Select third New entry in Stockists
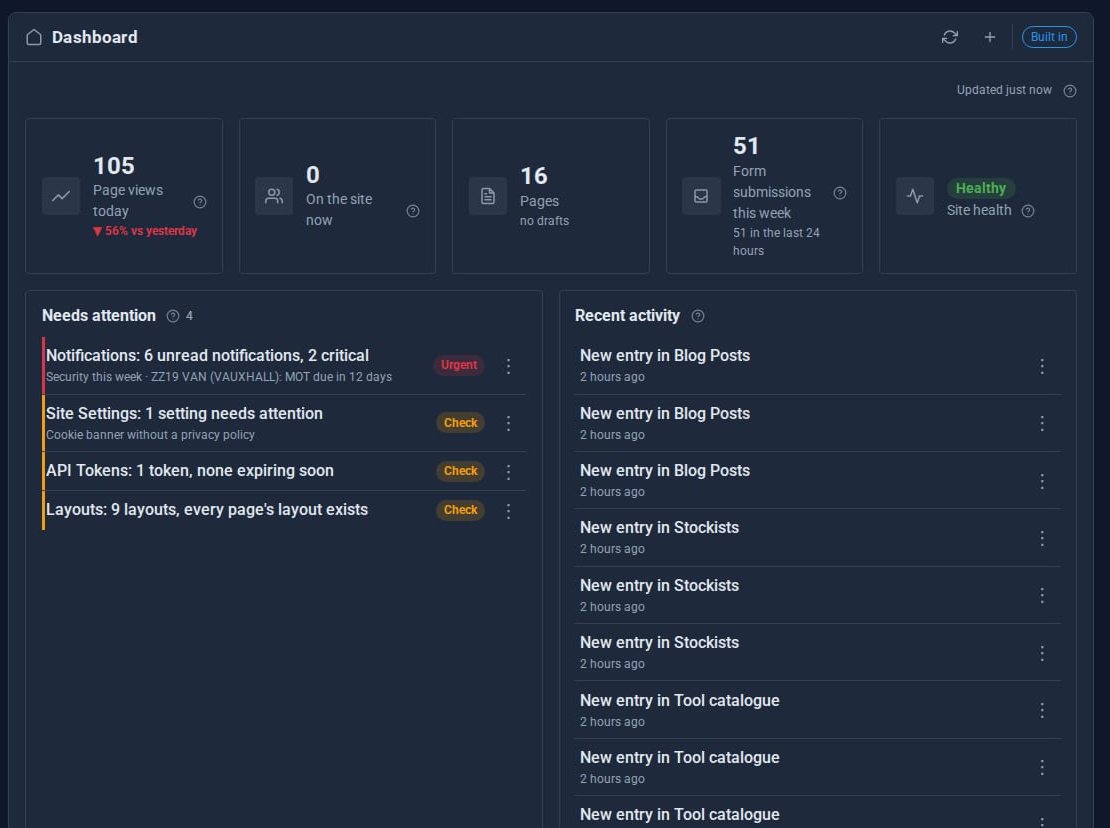The image size is (1110, 828). tap(818, 652)
